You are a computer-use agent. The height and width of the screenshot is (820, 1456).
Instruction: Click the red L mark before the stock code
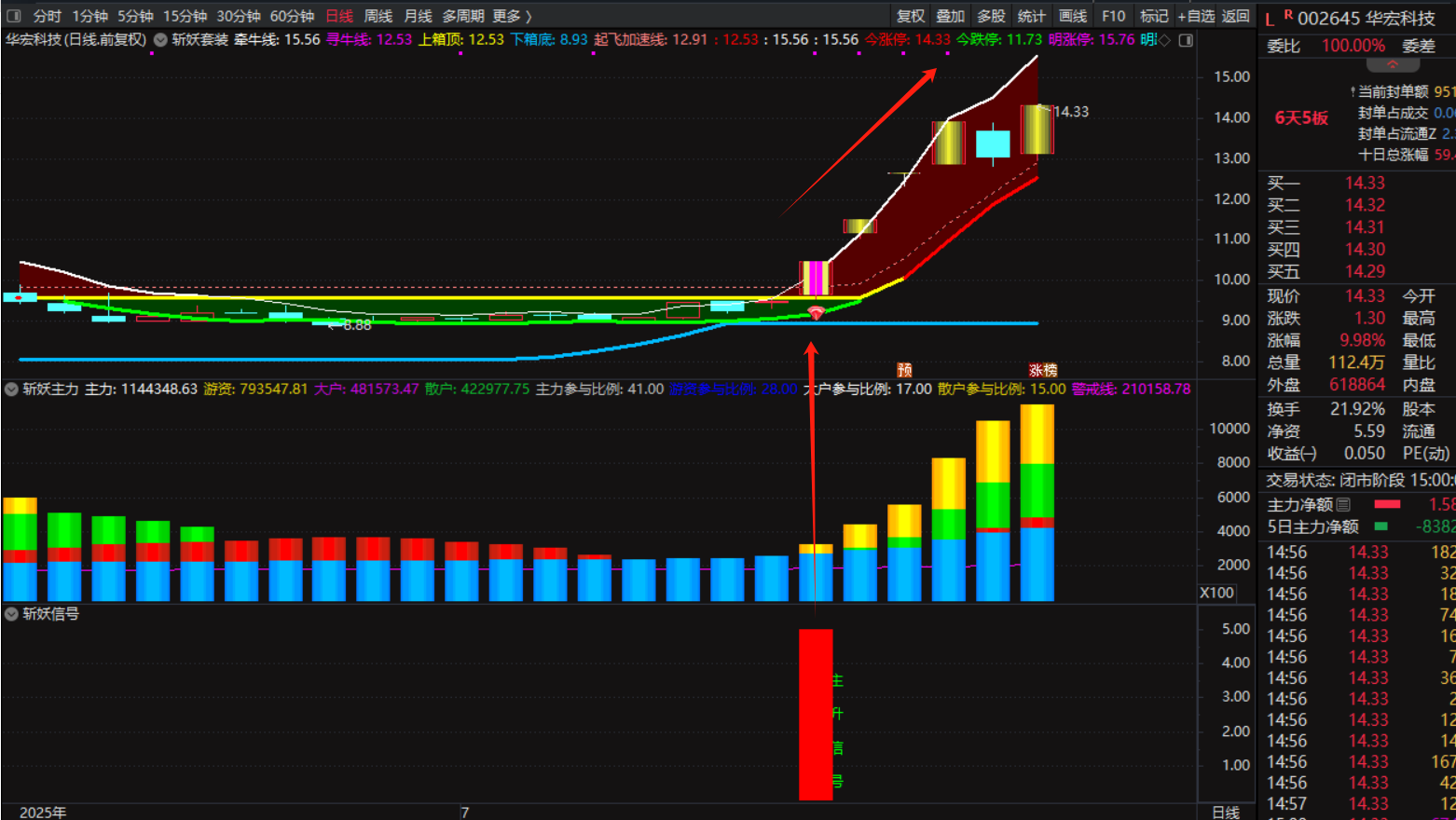click(x=1270, y=20)
